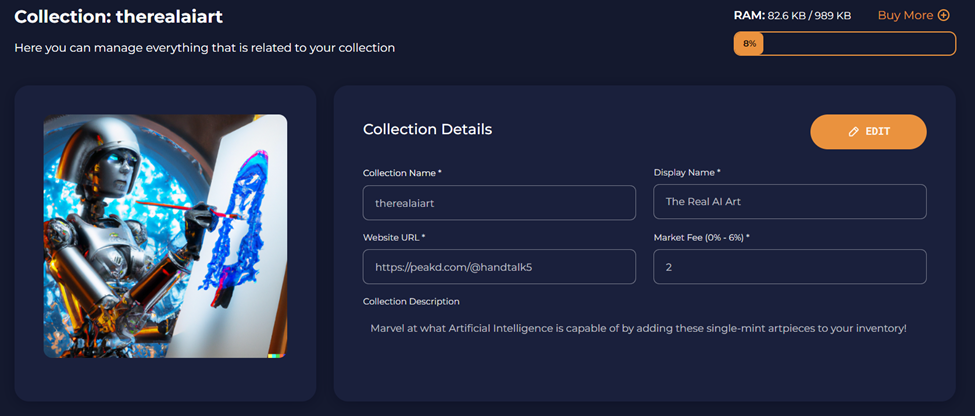Open the Buy More RAM link
975x416 pixels.
[x=913, y=16]
